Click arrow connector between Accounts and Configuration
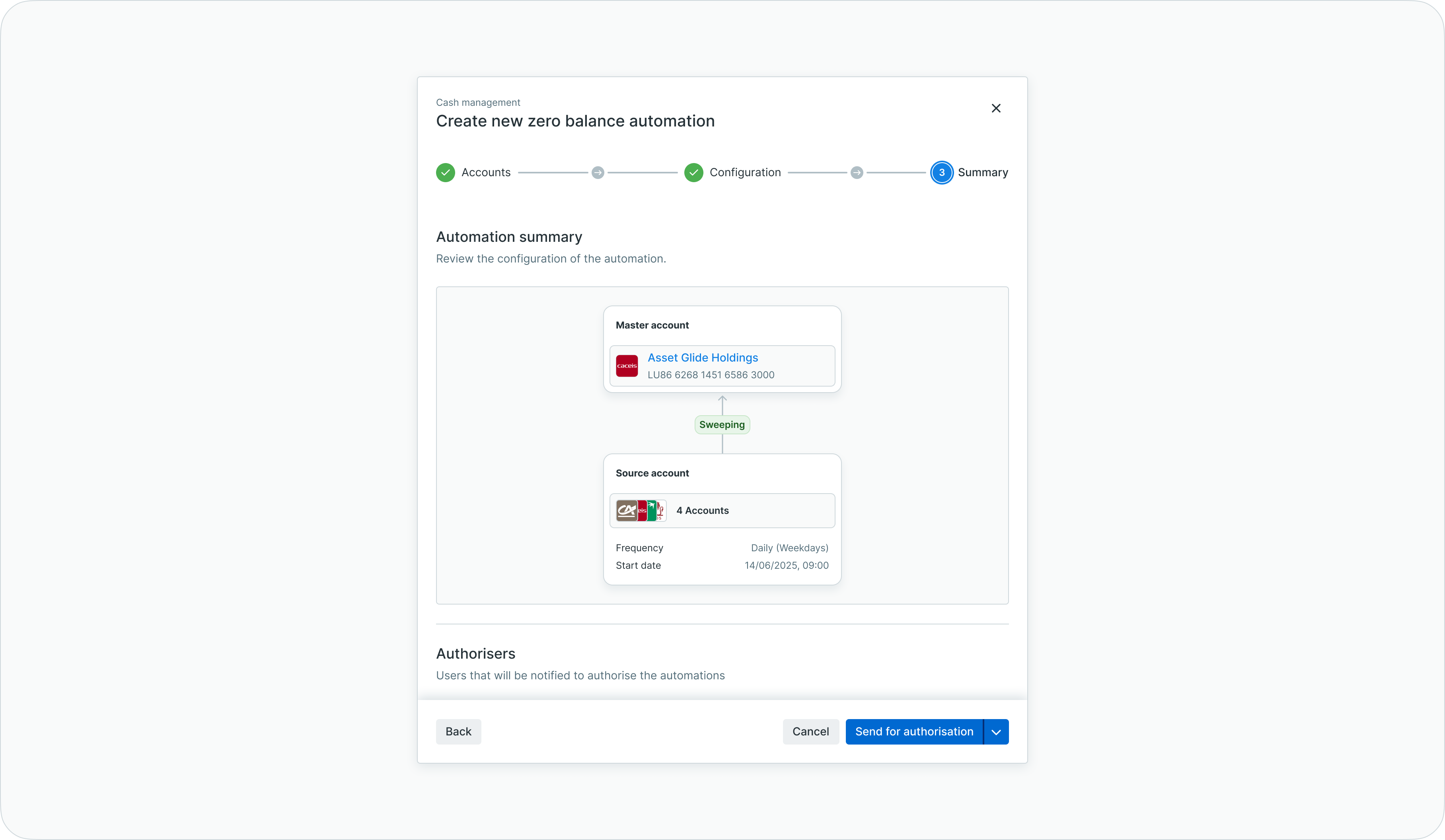The width and height of the screenshot is (1445, 840). (x=598, y=173)
